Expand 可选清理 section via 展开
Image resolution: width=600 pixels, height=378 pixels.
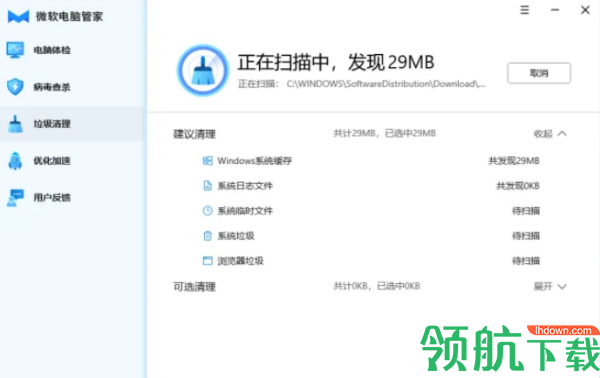pyautogui.click(x=543, y=286)
